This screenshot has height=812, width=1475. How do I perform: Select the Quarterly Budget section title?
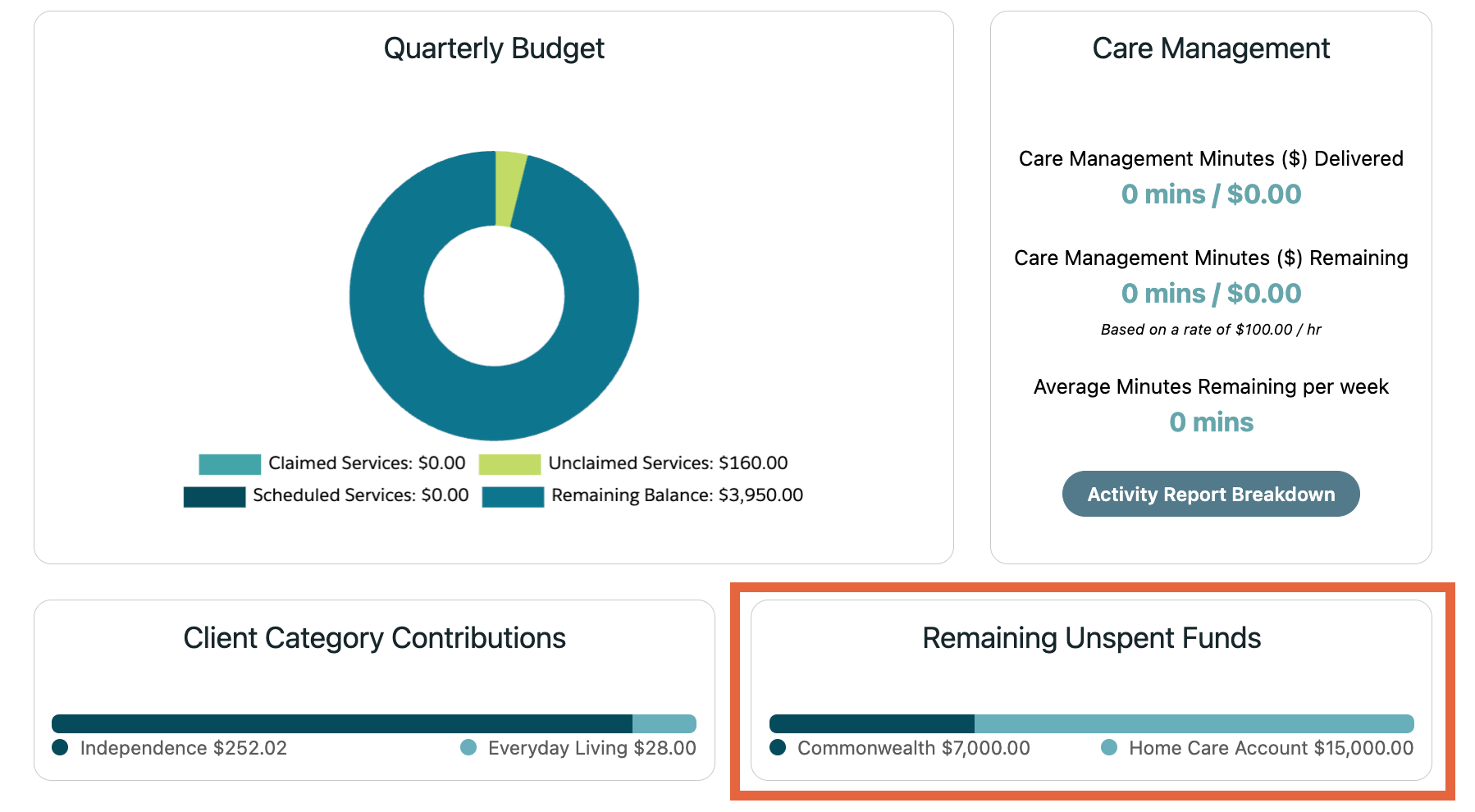click(x=493, y=48)
